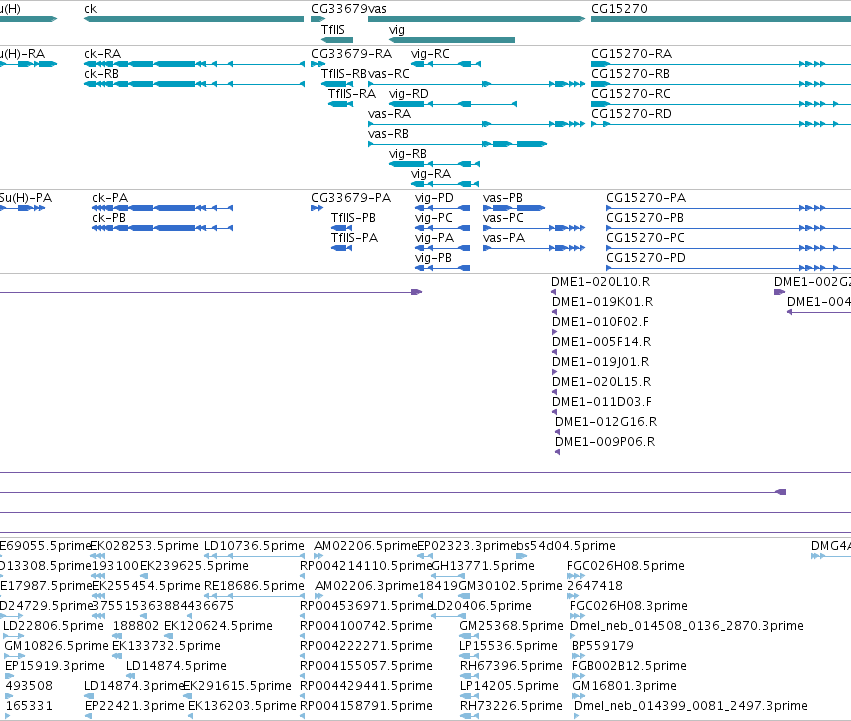Click transcript label 'TfIIS-RA'
The image size is (851, 721).
click(352, 94)
